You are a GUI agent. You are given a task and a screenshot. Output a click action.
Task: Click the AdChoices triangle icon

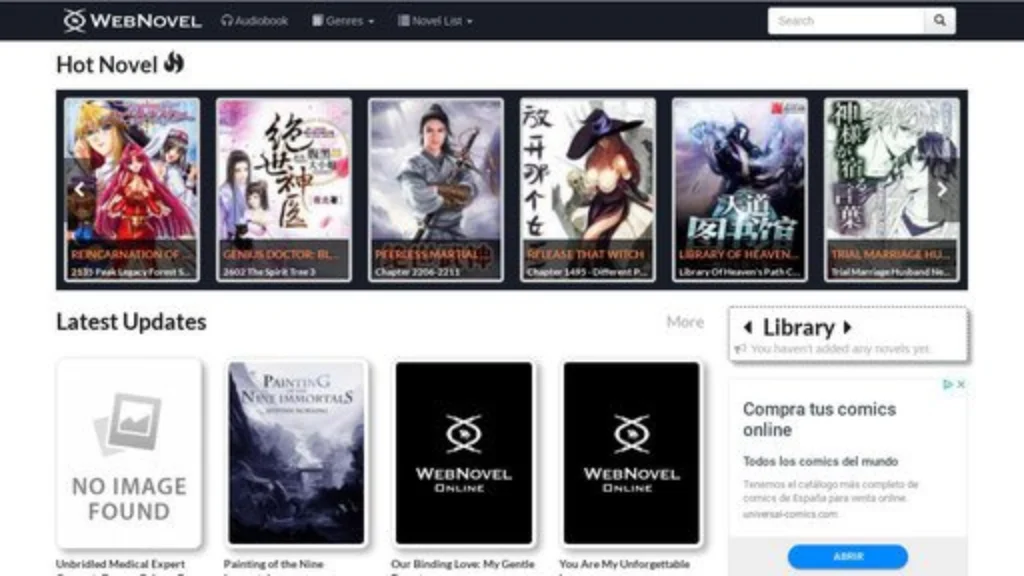coord(948,384)
